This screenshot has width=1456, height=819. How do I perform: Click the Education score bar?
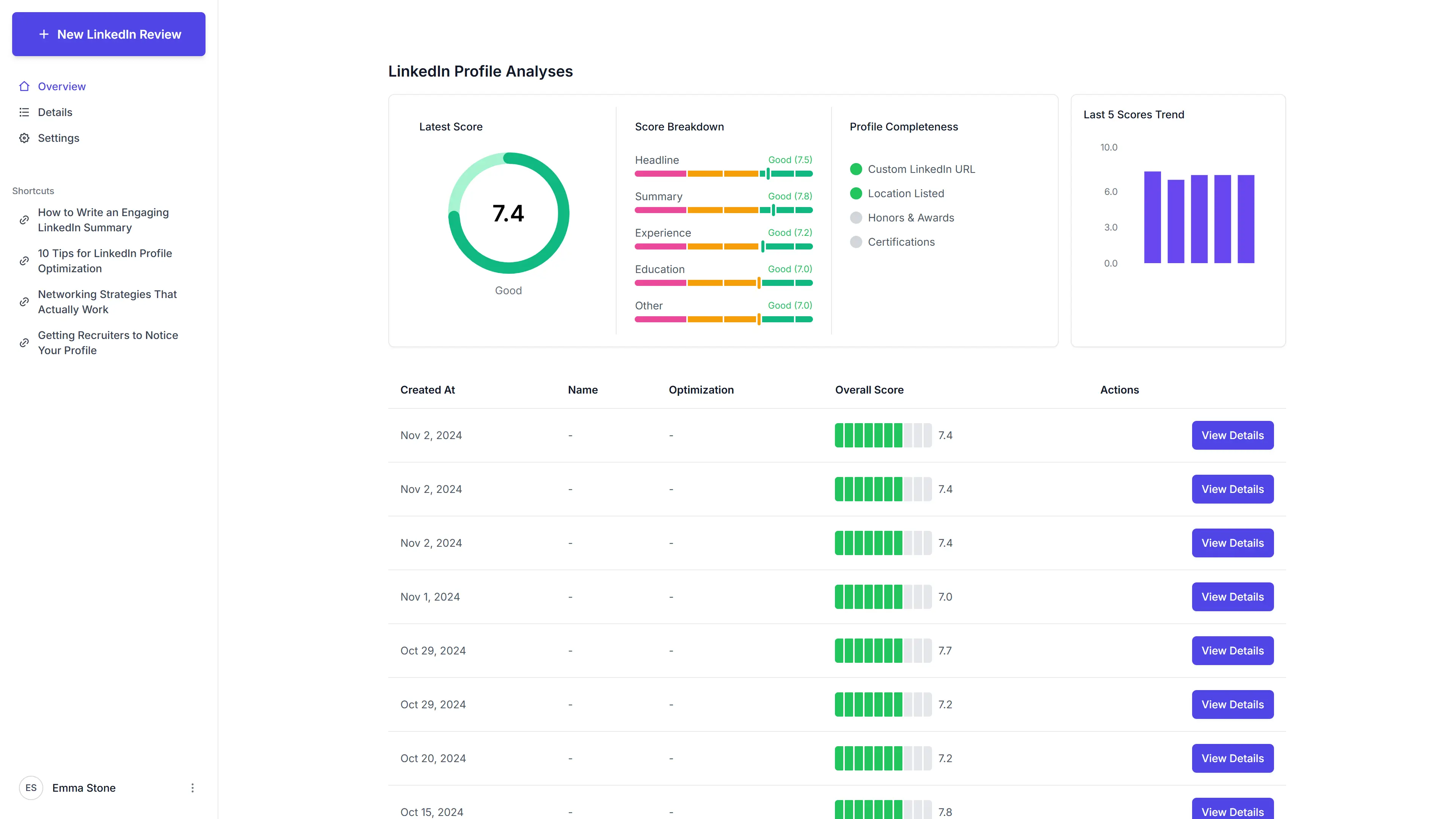coord(723,283)
